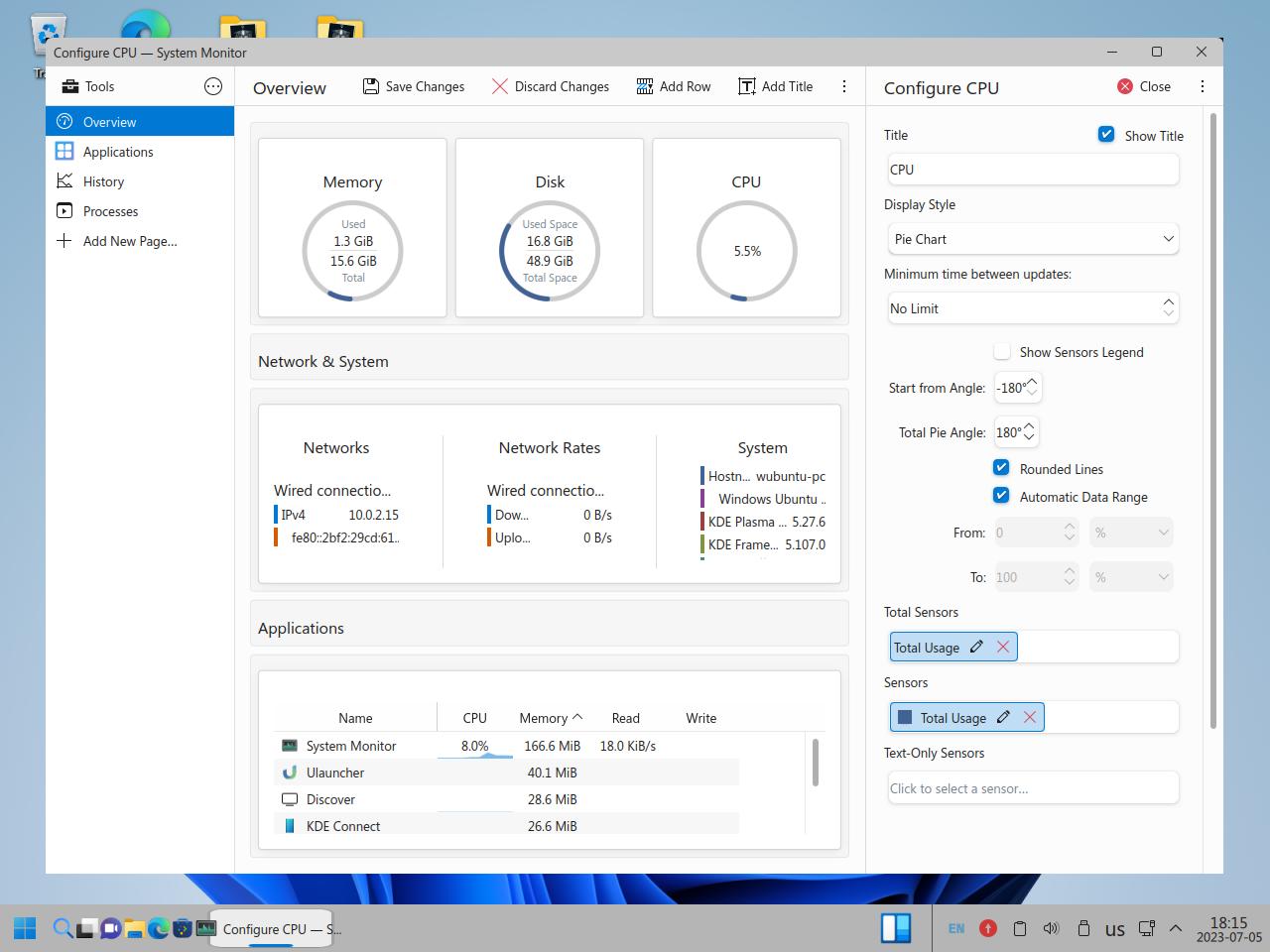The height and width of the screenshot is (952, 1270).
Task: Click the Add Row icon
Action: point(645,86)
